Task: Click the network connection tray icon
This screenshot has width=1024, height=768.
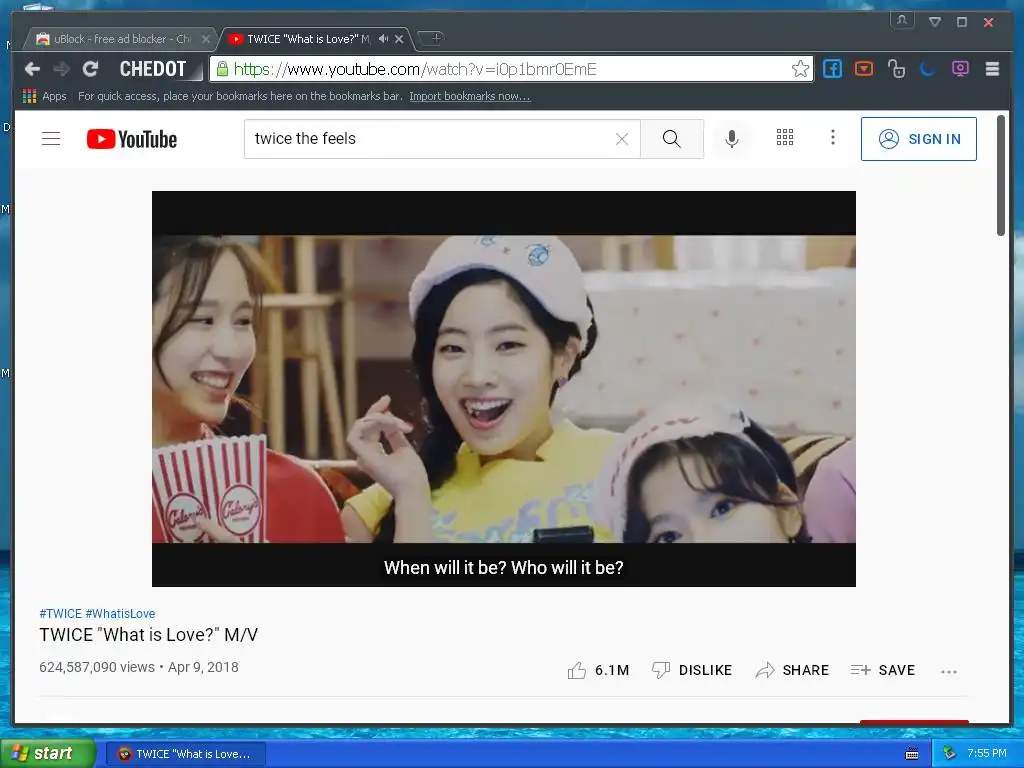Action: (x=950, y=754)
